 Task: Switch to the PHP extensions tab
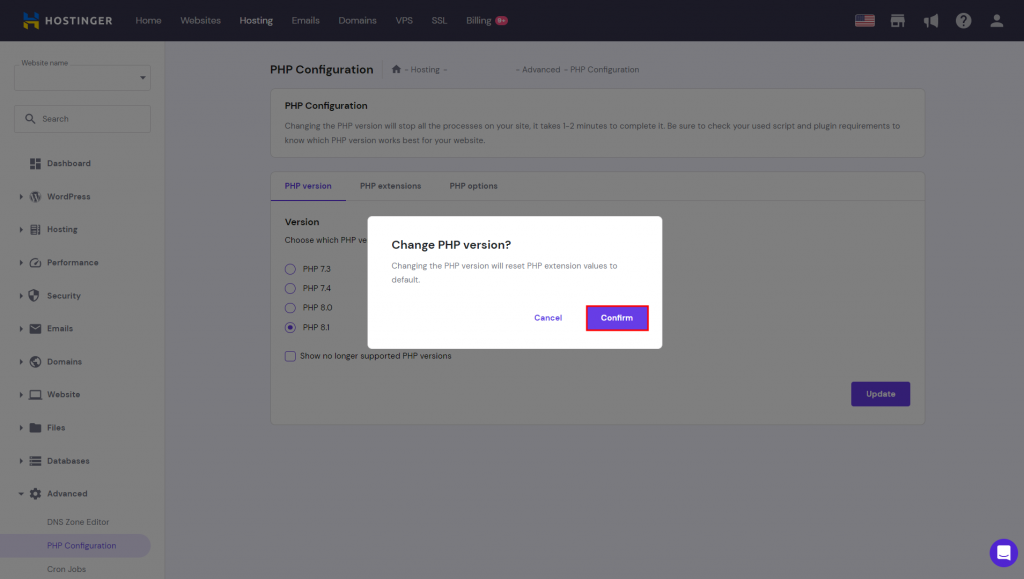tap(390, 185)
